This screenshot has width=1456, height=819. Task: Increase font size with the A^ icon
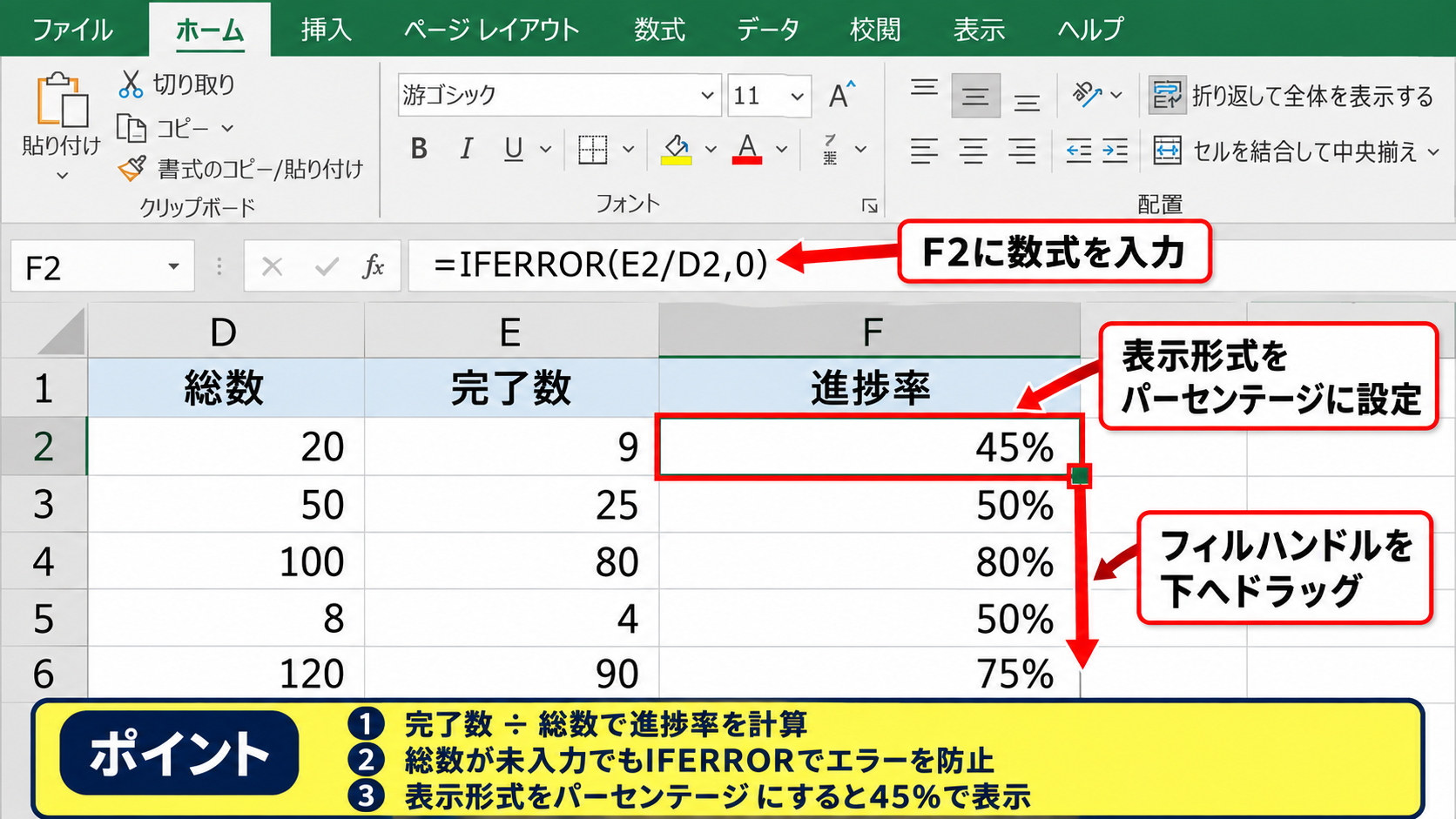click(x=841, y=95)
